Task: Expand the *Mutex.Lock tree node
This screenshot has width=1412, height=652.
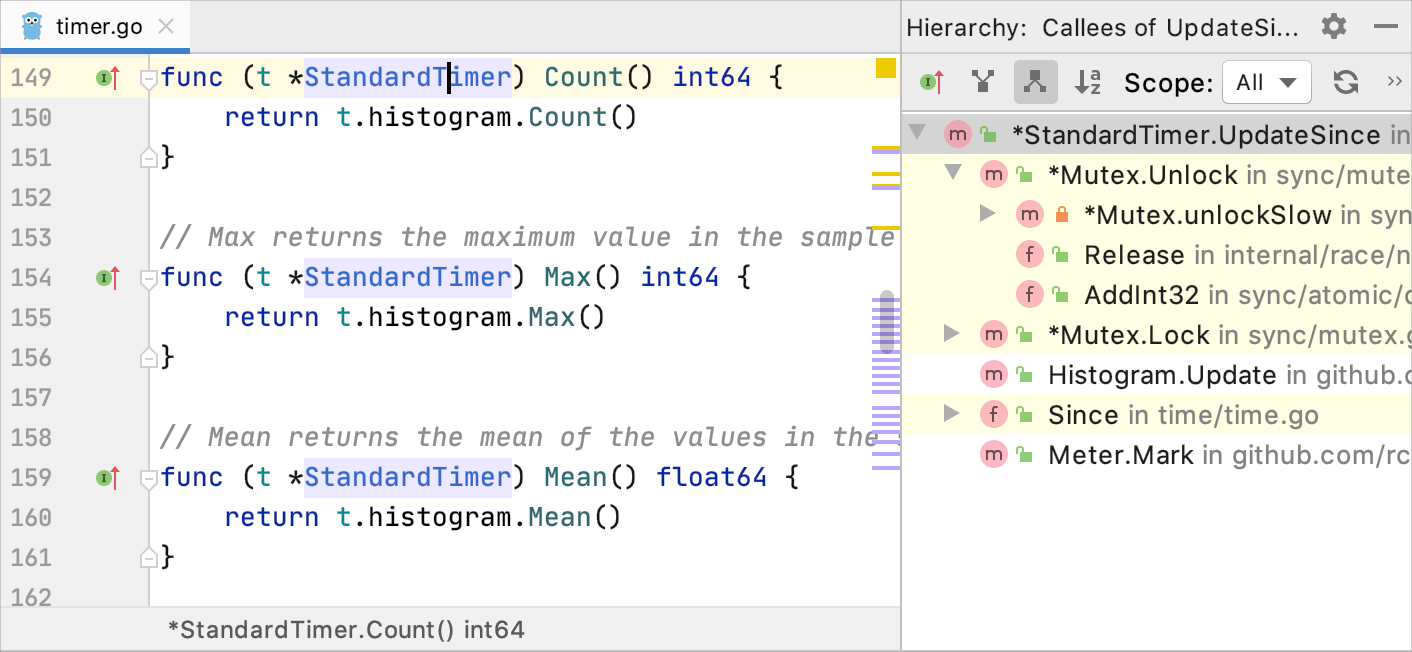Action: point(951,334)
